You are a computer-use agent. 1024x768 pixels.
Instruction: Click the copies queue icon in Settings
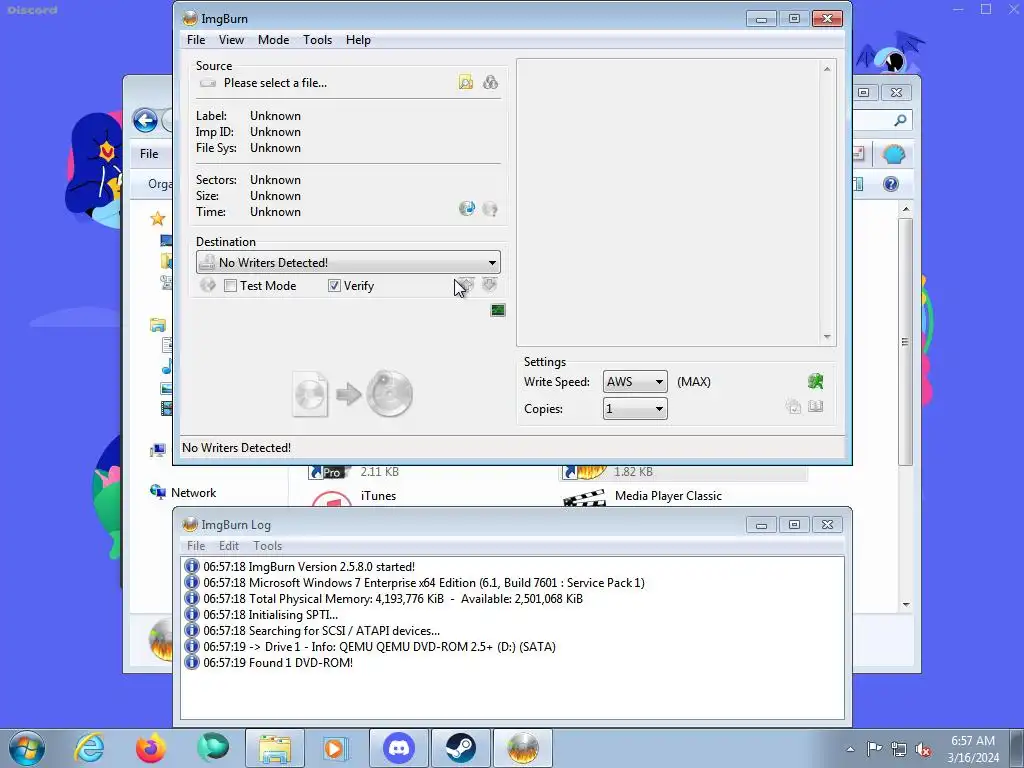[793, 407]
